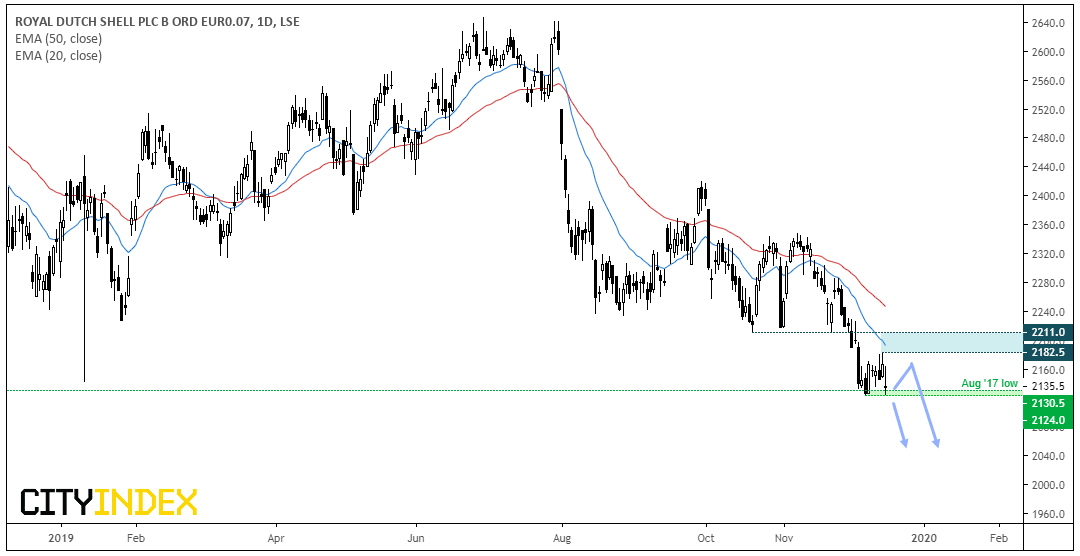The height and width of the screenshot is (556, 1080).
Task: Click the 2600.0 axis value
Action: click(1050, 52)
